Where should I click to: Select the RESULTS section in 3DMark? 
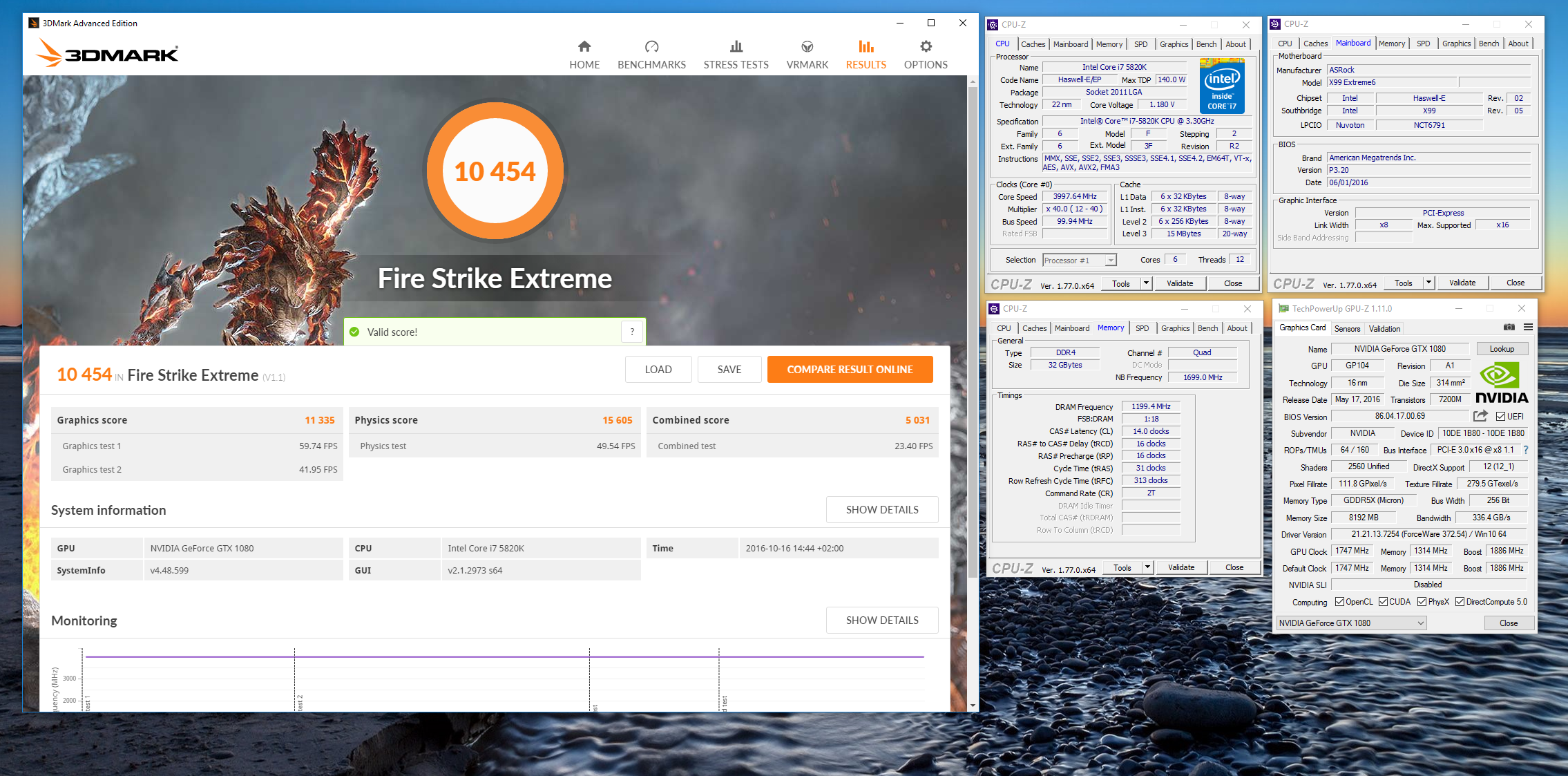pos(866,55)
